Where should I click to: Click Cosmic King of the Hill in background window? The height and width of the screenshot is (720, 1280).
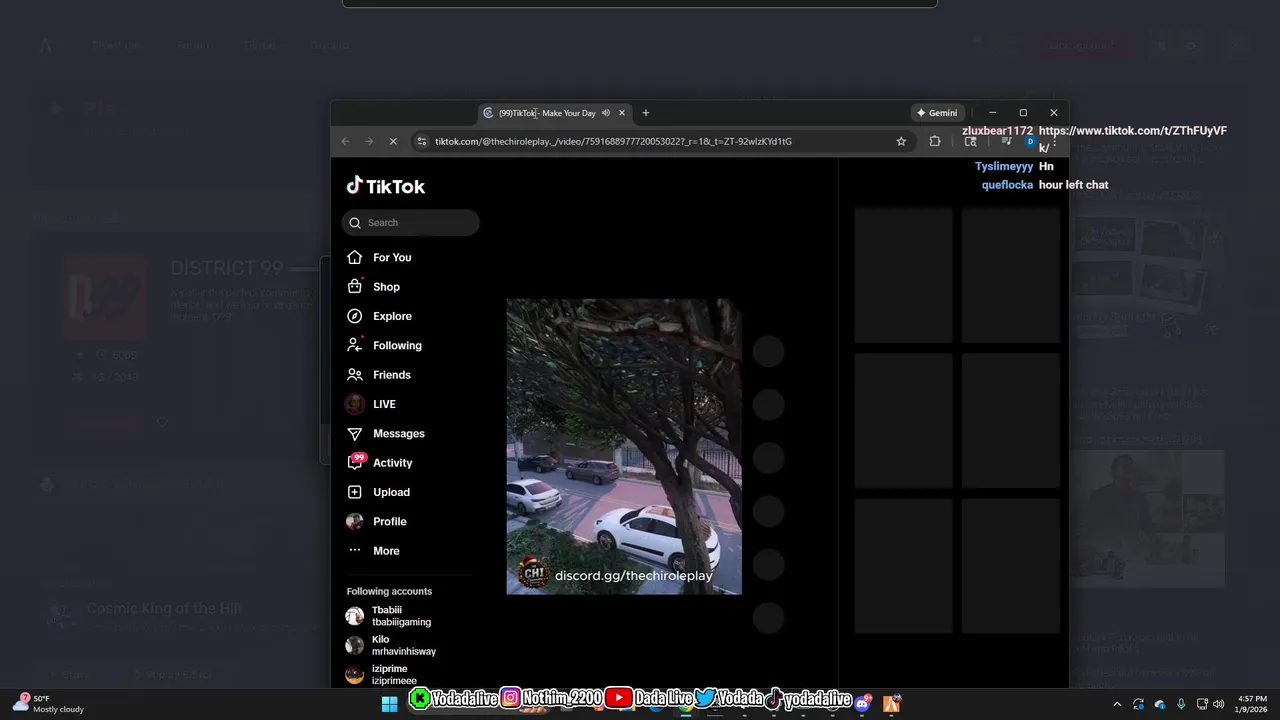(164, 608)
